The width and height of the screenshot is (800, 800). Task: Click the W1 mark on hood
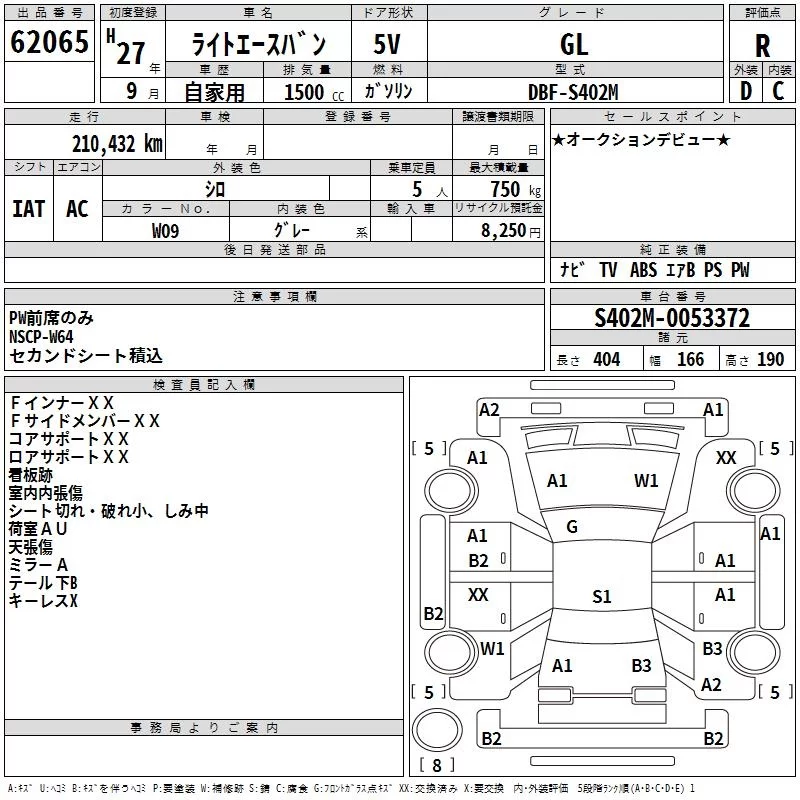(x=646, y=481)
